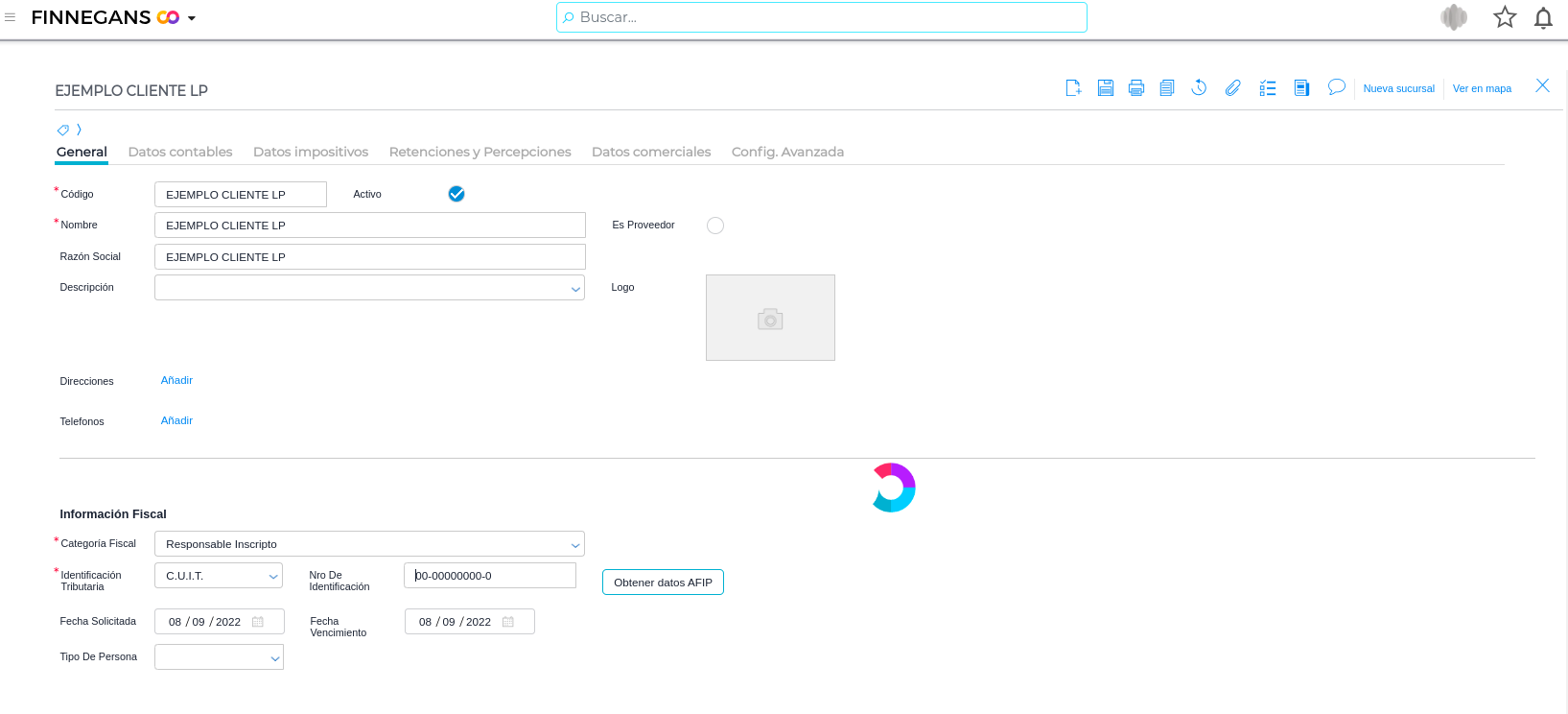Click the Logo image placeholder
The width and height of the screenshot is (1568, 714).
pos(770,318)
